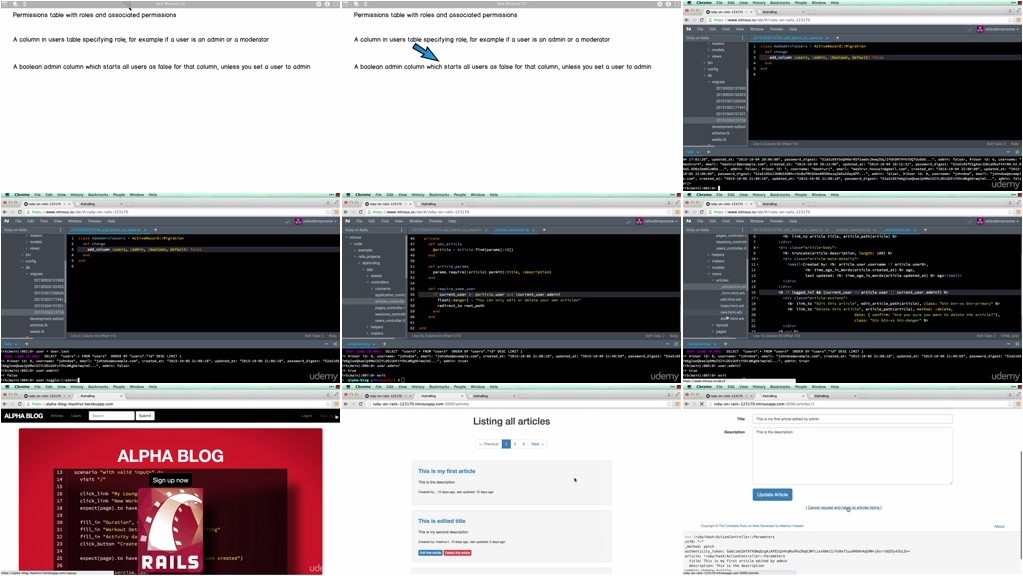Image resolution: width=1023 pixels, height=576 pixels.
Task: Open Window menu in articles controller editor frame
Action: coord(416,221)
